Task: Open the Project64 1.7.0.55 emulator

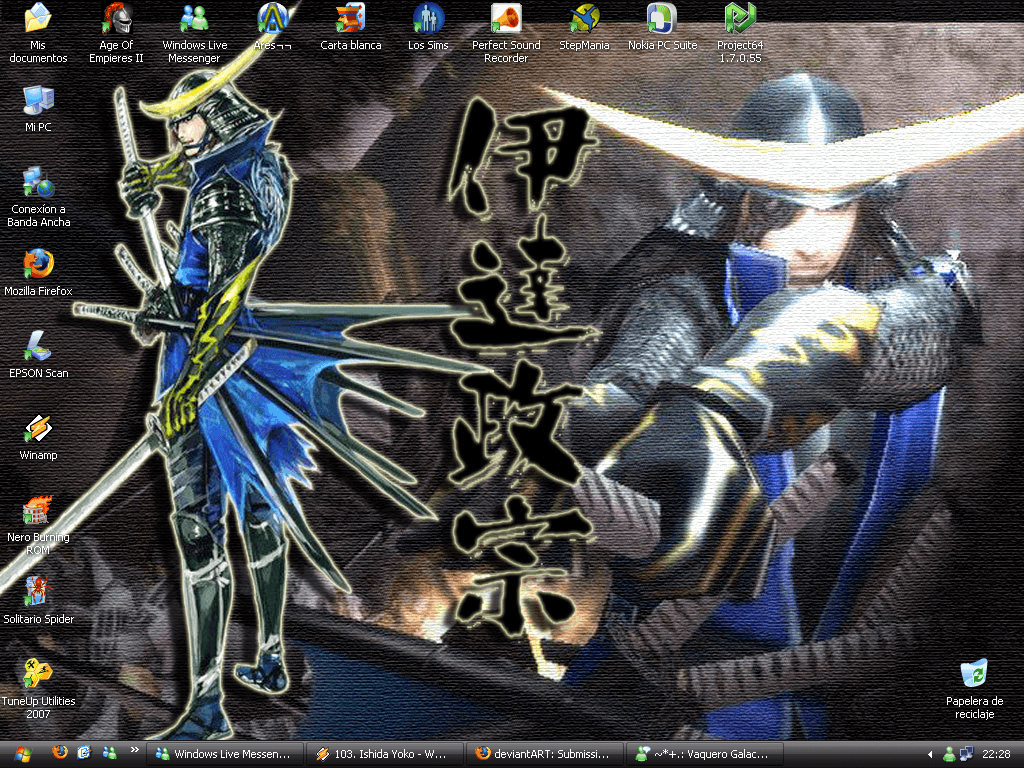Action: (740, 22)
